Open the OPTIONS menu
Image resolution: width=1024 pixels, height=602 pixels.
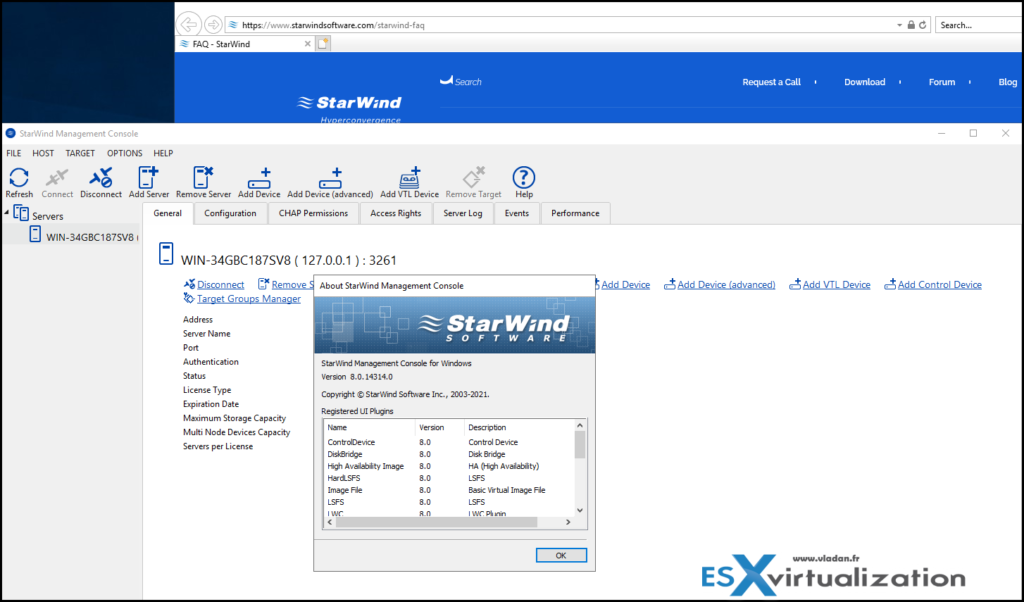[x=125, y=153]
